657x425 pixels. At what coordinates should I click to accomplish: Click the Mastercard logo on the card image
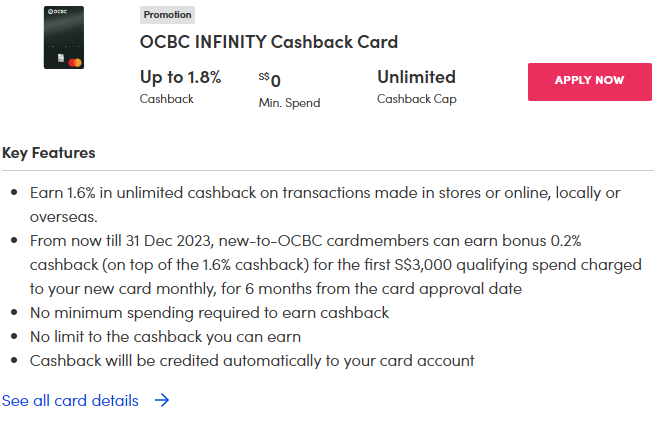pos(75,62)
